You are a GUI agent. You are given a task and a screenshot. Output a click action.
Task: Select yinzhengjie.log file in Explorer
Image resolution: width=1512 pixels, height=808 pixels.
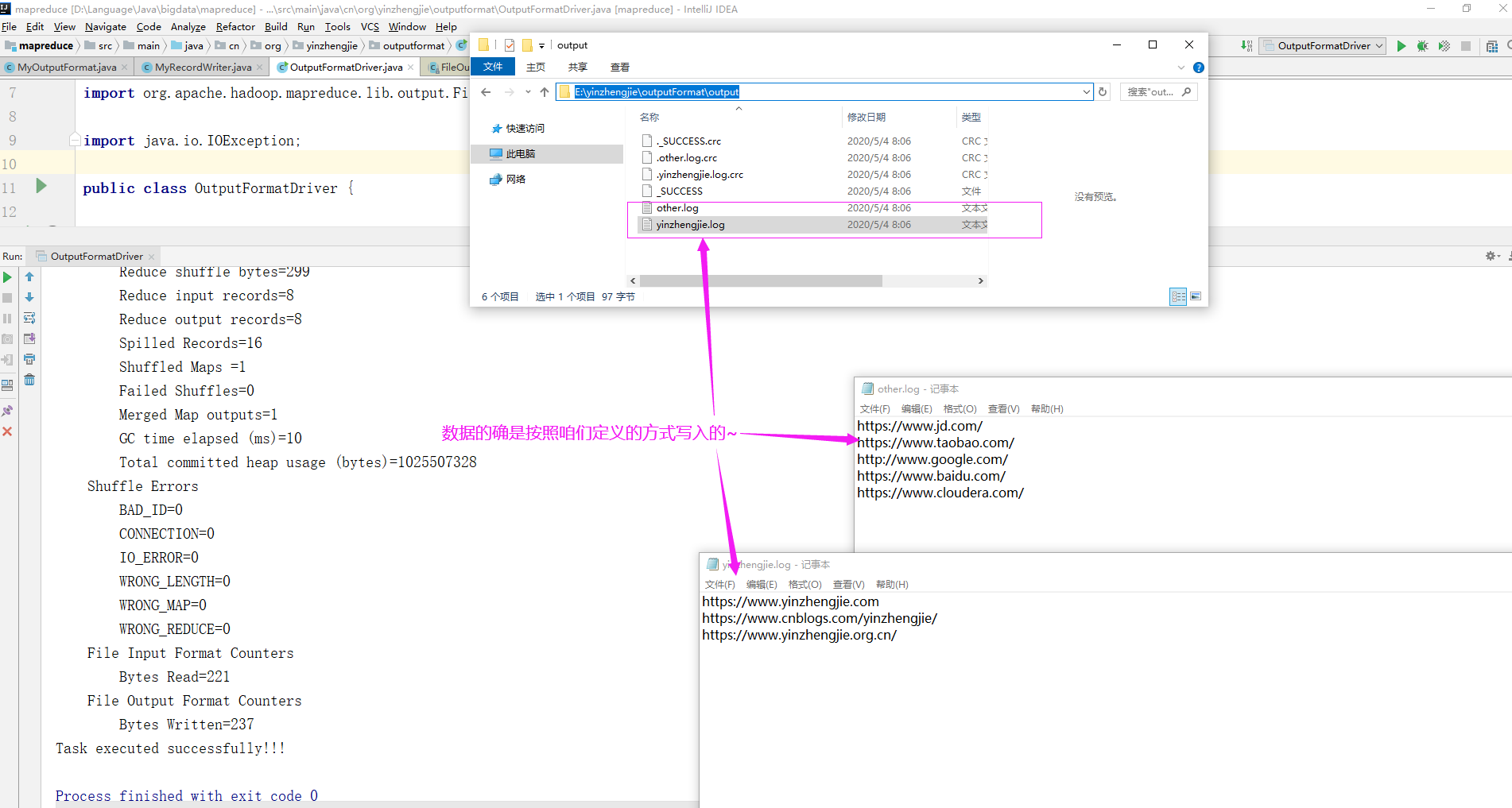click(x=690, y=225)
